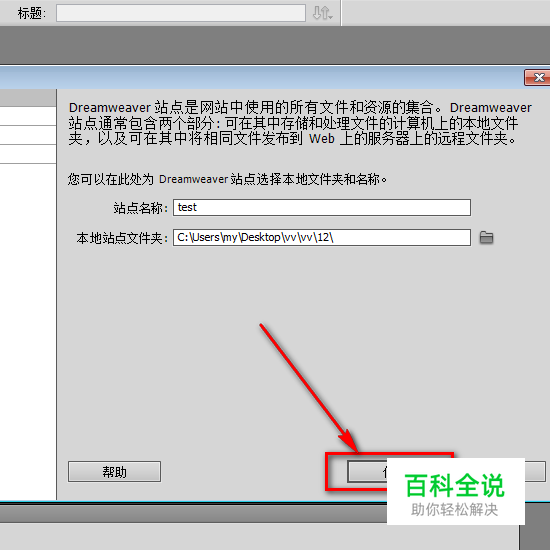Viewport: 550px width, 550px height.
Task: Open the file management arrows icon beside 标题
Action: point(322,13)
